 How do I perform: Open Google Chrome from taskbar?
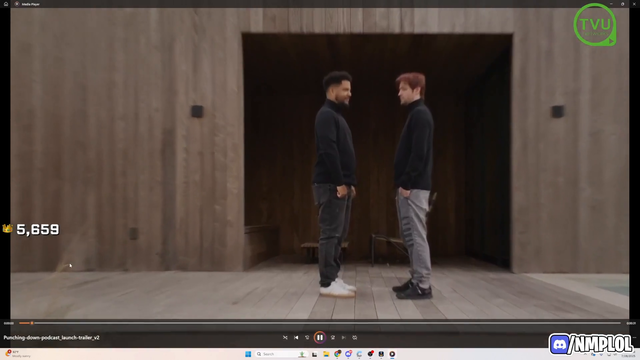point(337,354)
